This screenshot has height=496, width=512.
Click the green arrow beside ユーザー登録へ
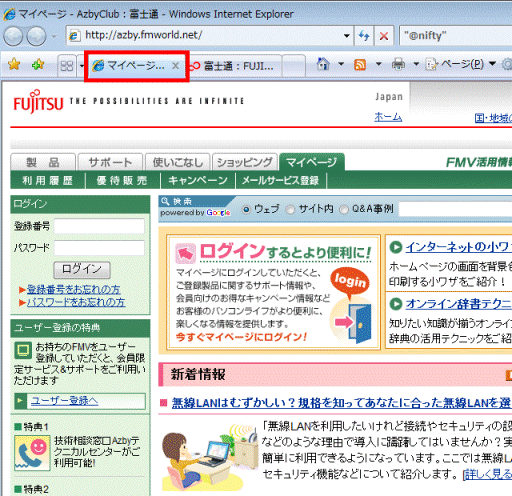coord(20,400)
